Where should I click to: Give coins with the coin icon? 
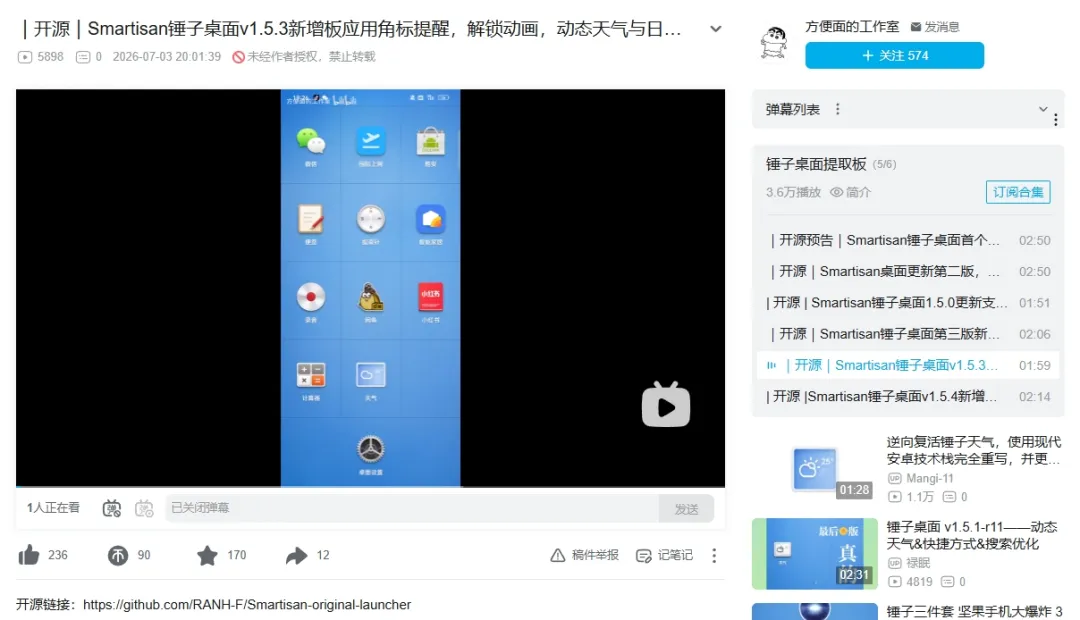tap(118, 555)
